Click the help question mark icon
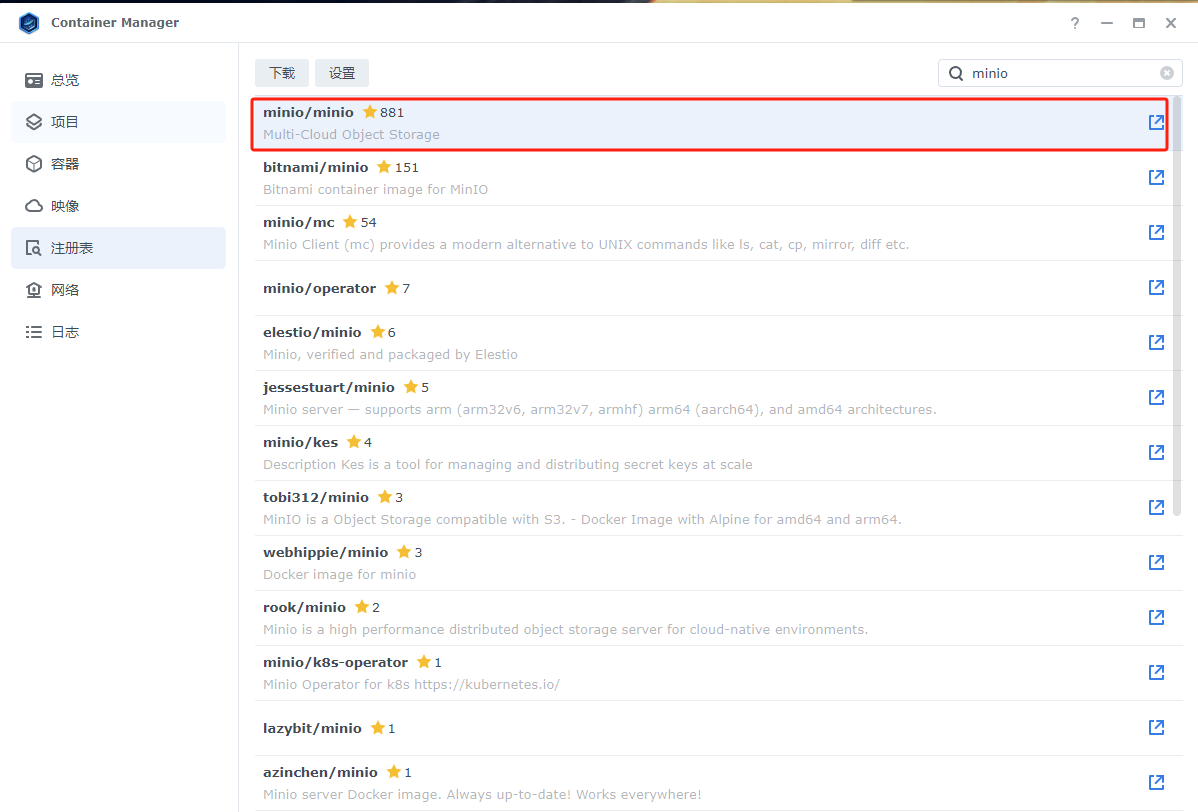 (1075, 23)
